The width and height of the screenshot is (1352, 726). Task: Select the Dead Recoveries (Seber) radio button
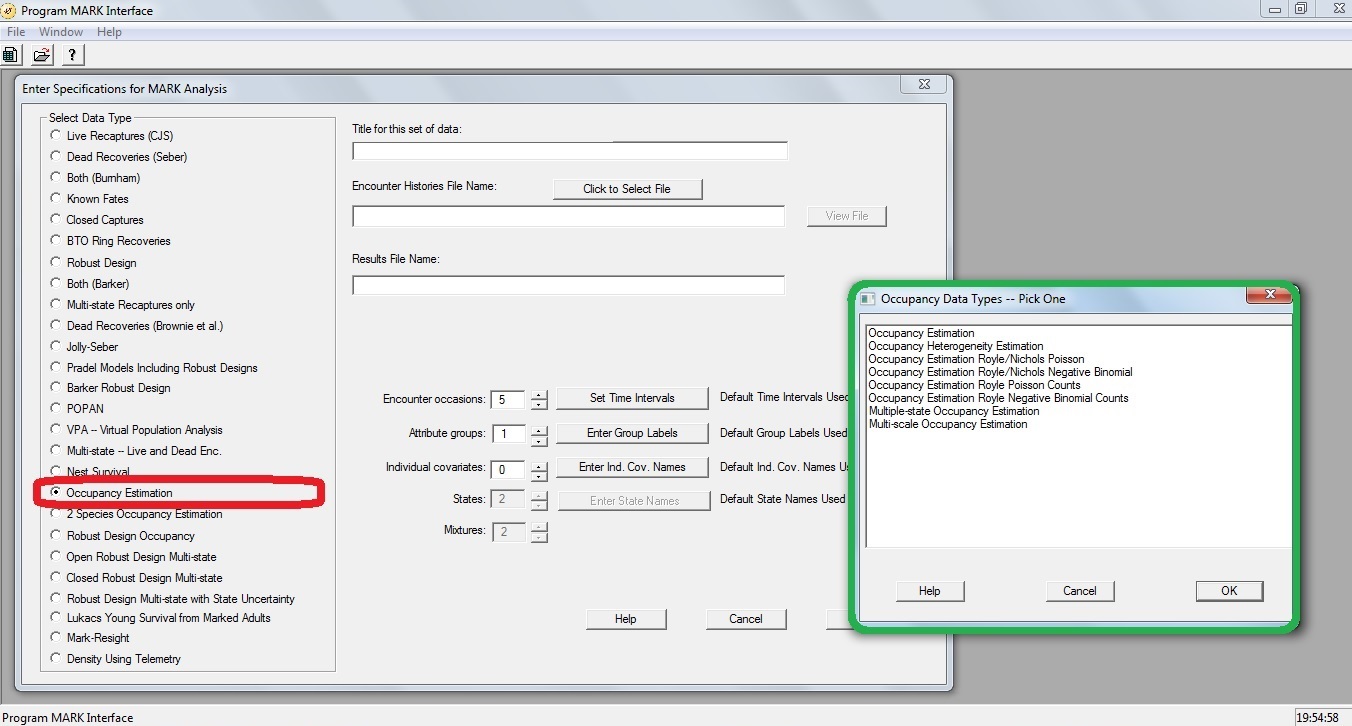coord(119,157)
